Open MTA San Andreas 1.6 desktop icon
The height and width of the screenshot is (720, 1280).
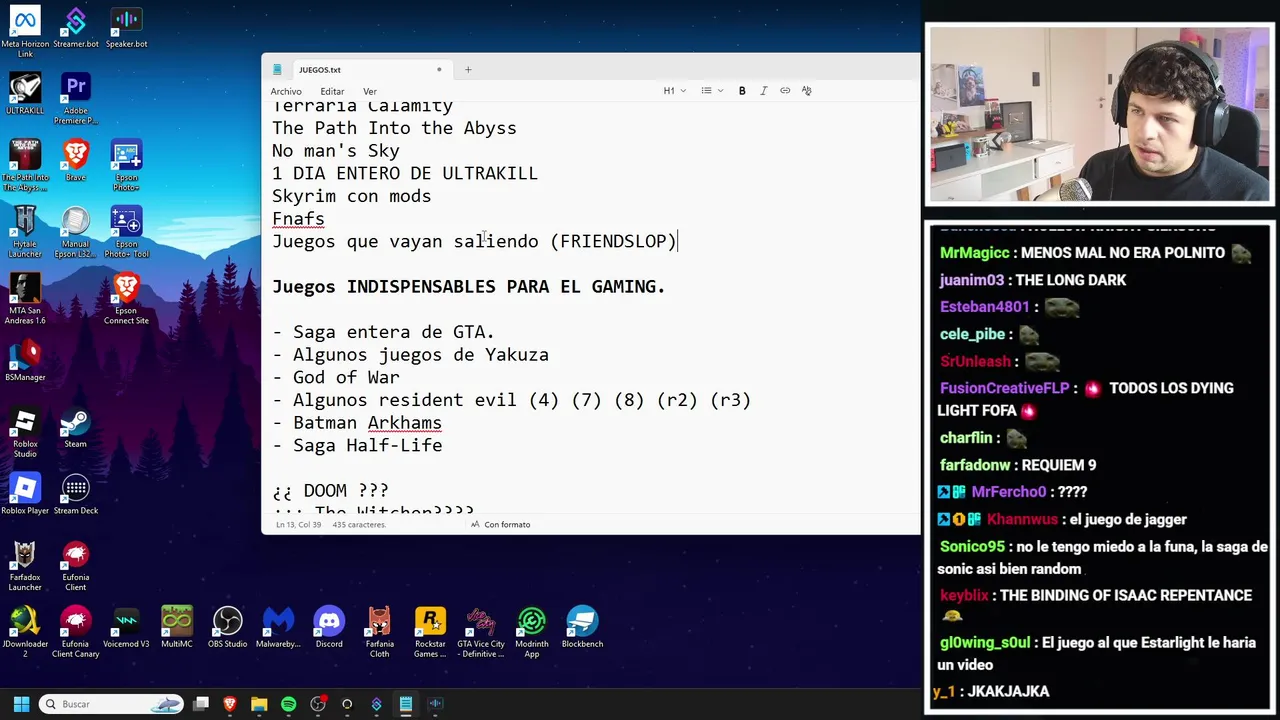point(25,298)
